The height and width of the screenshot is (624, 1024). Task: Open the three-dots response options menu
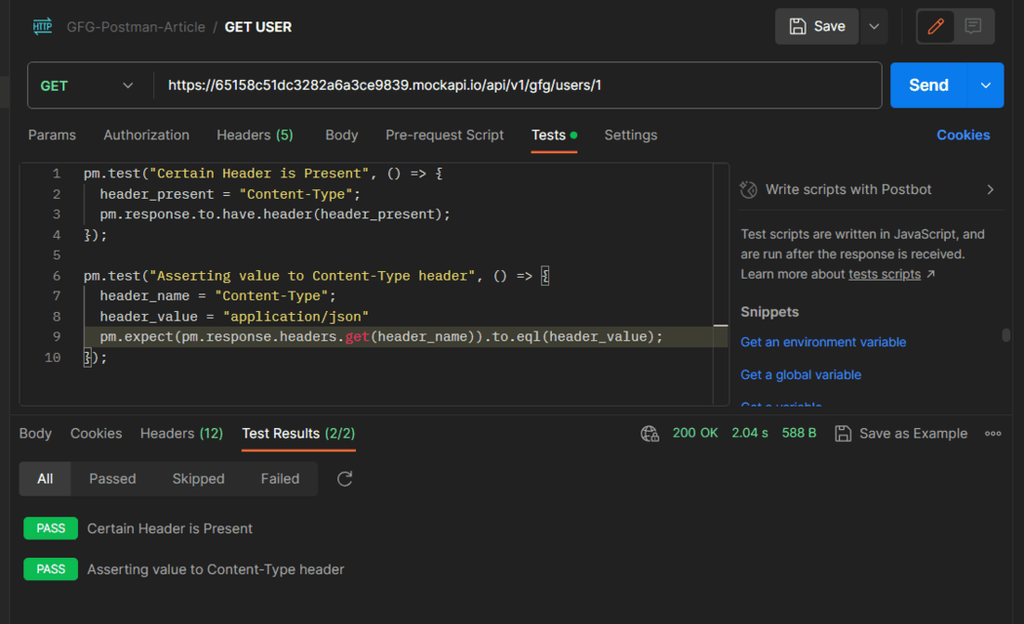(x=993, y=433)
